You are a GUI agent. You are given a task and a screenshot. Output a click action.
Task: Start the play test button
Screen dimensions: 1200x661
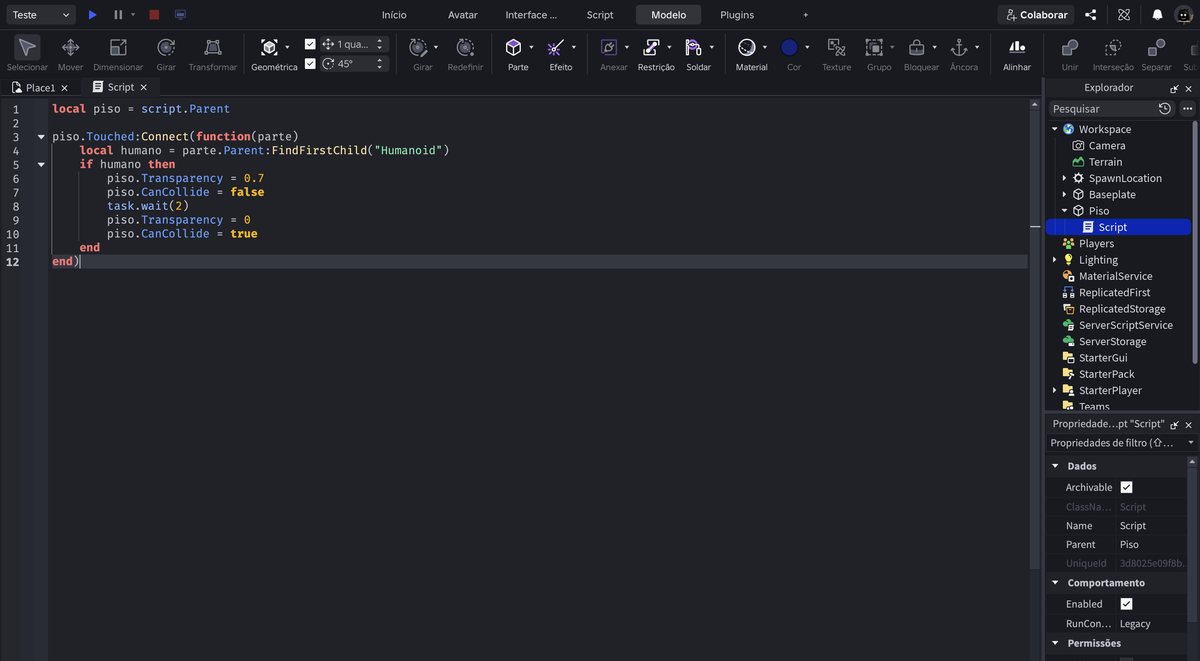tap(92, 15)
